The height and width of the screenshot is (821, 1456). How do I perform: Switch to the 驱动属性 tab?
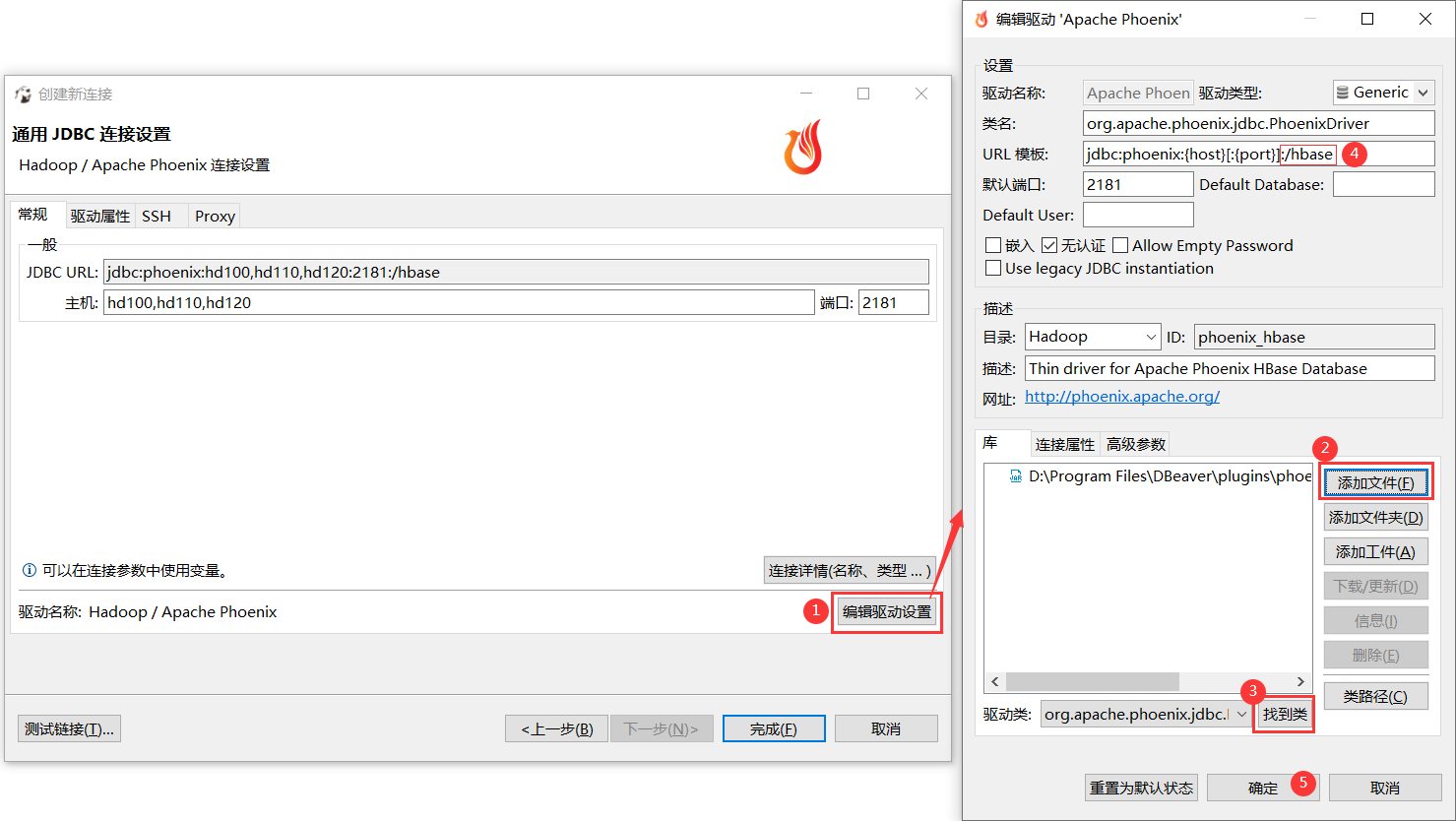click(x=99, y=215)
